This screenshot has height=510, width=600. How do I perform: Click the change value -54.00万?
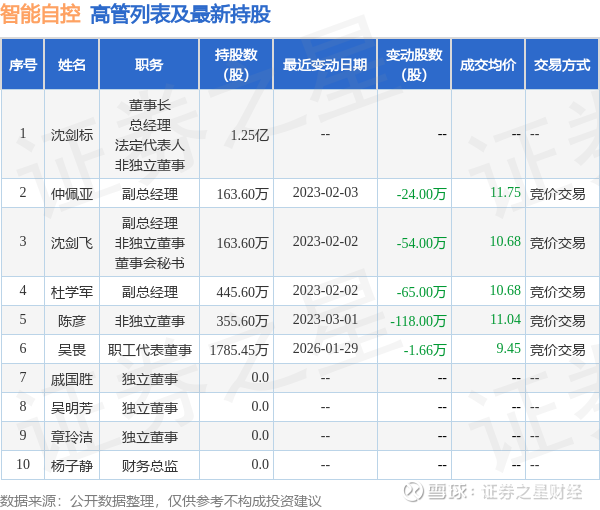(421, 243)
